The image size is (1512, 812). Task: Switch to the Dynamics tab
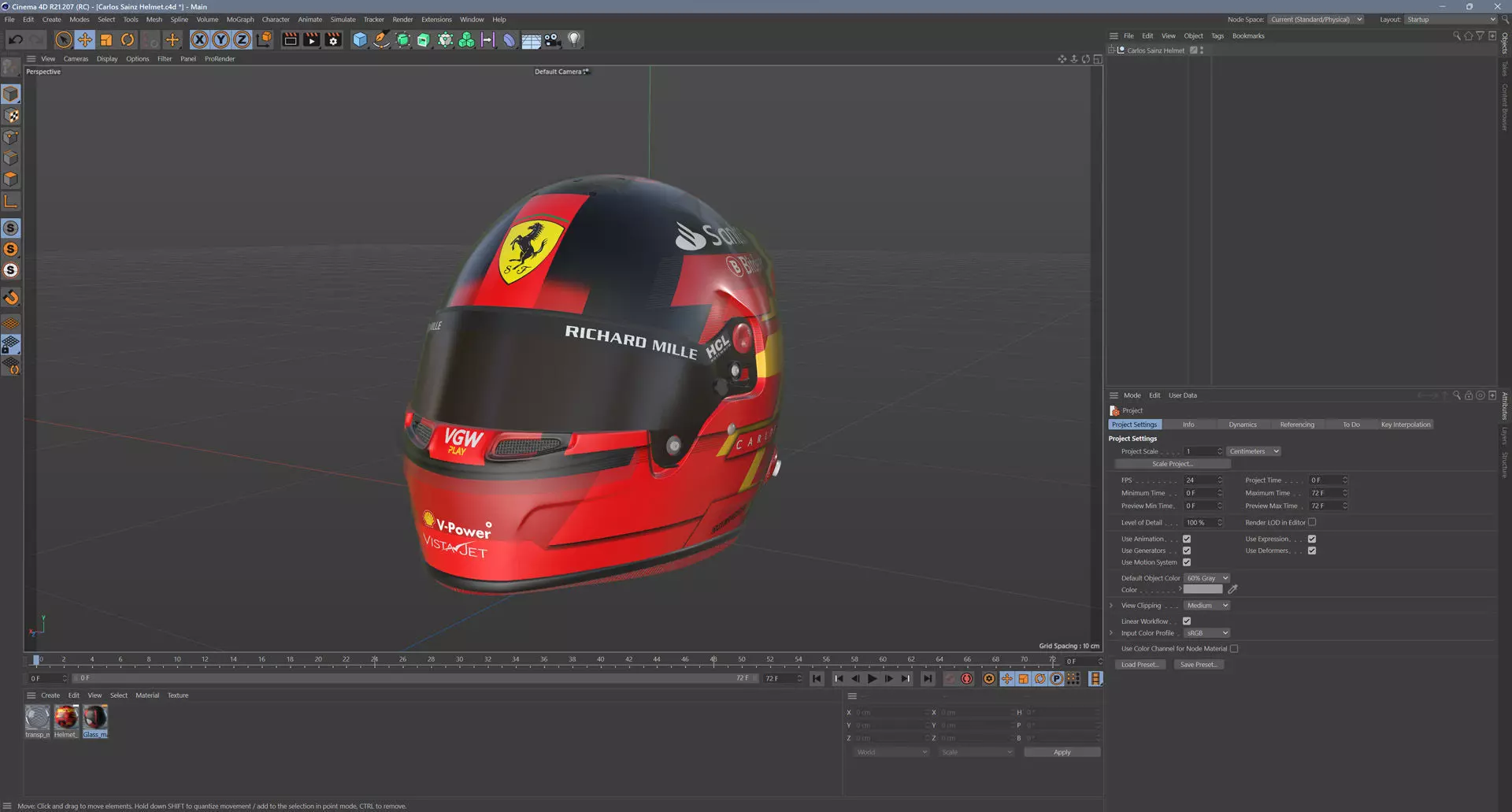(1243, 425)
